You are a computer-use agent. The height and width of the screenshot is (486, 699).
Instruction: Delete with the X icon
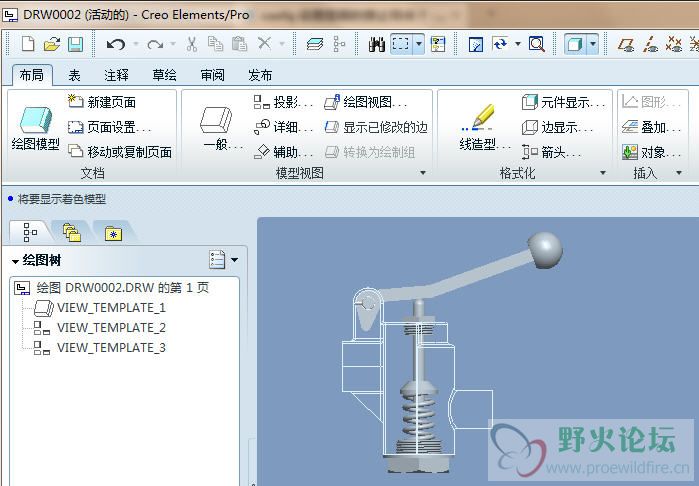click(264, 44)
